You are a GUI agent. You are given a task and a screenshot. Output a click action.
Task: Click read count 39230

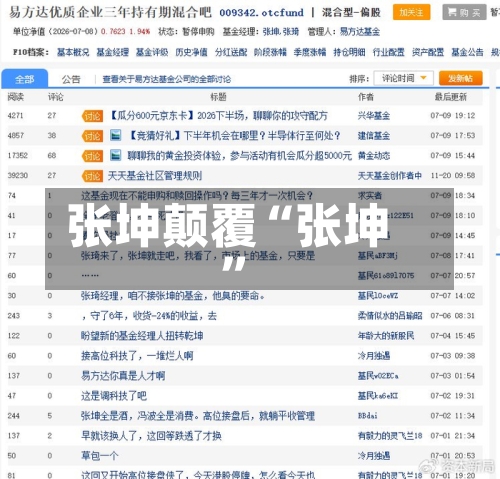point(18,176)
